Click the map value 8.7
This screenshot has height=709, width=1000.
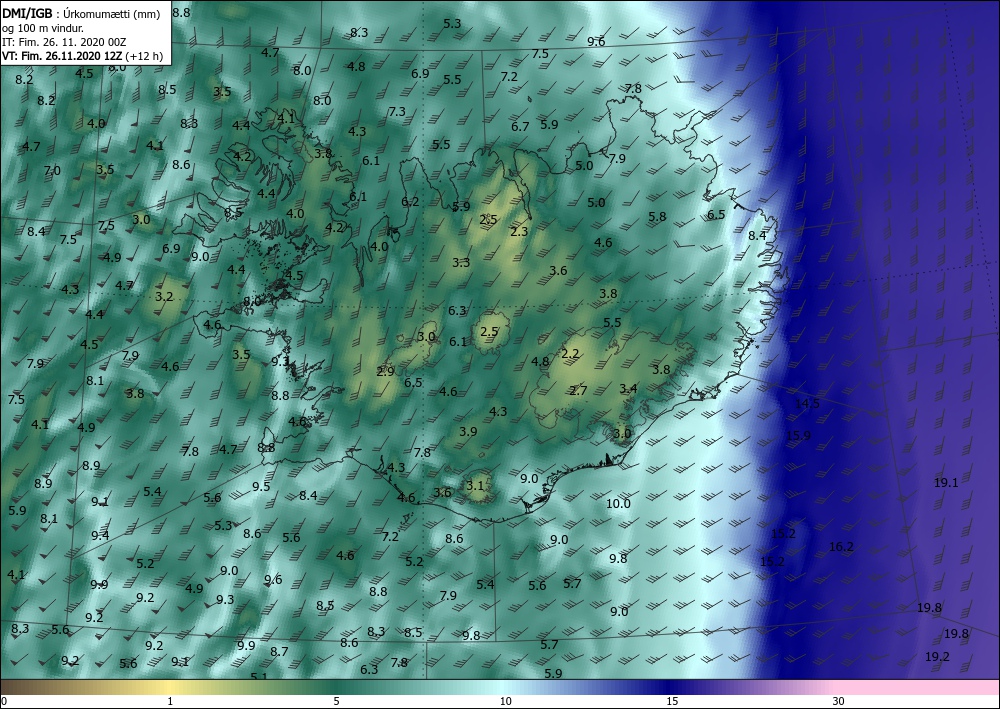pos(279,652)
